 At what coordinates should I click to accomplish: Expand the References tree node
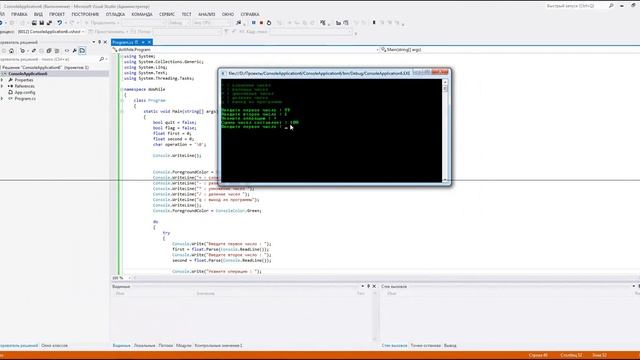pyautogui.click(x=2, y=86)
